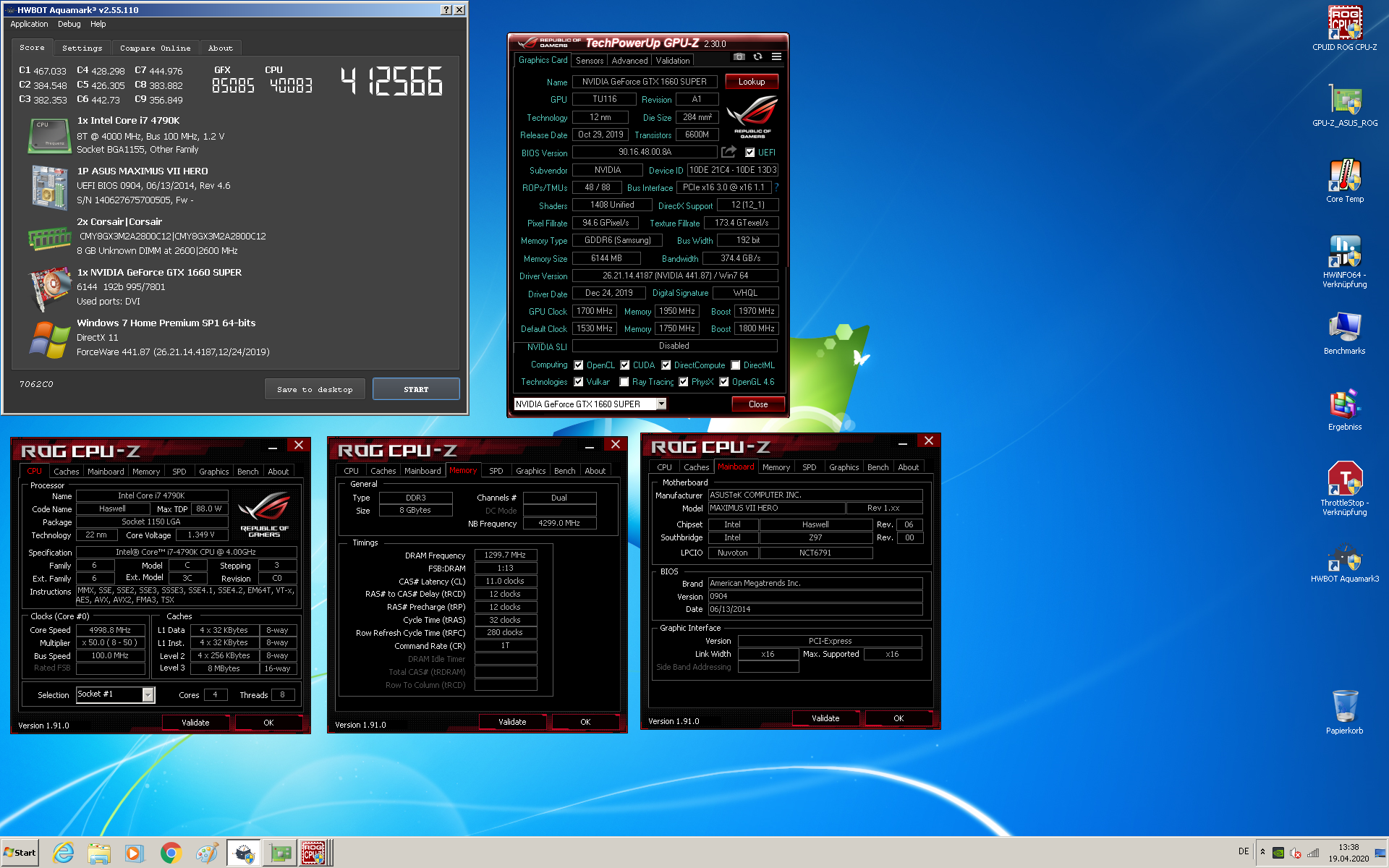Toggle the Ray Tracing checkbox
1389x868 pixels.
point(624,382)
